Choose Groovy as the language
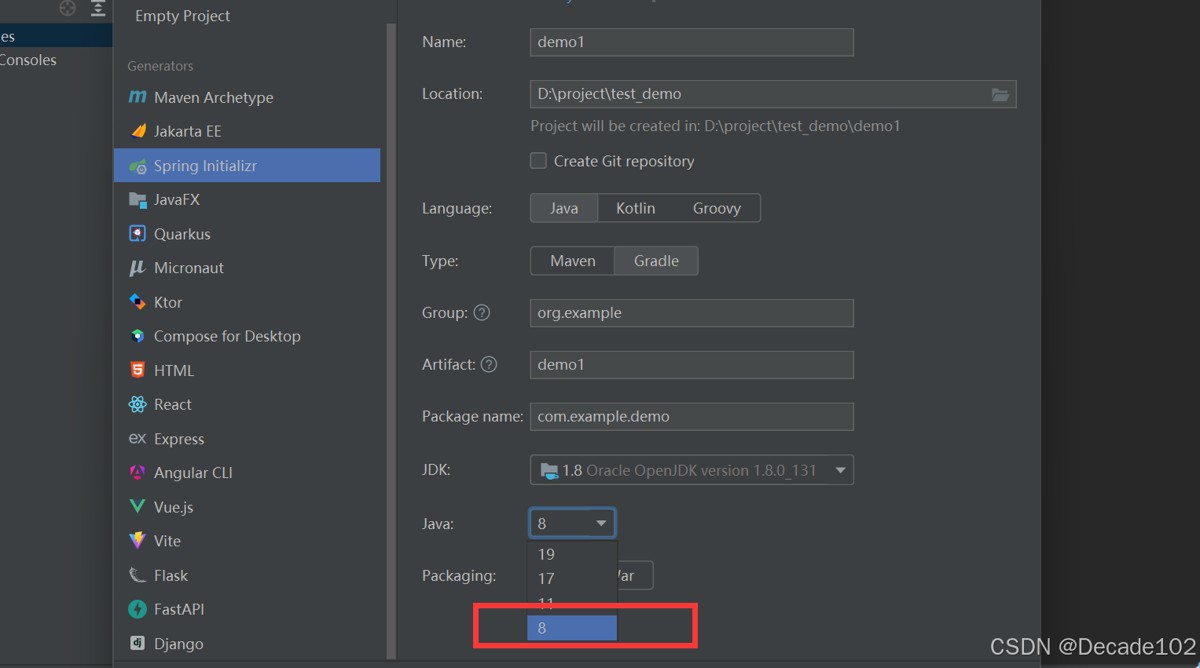Viewport: 1200px width, 668px height. (717, 208)
